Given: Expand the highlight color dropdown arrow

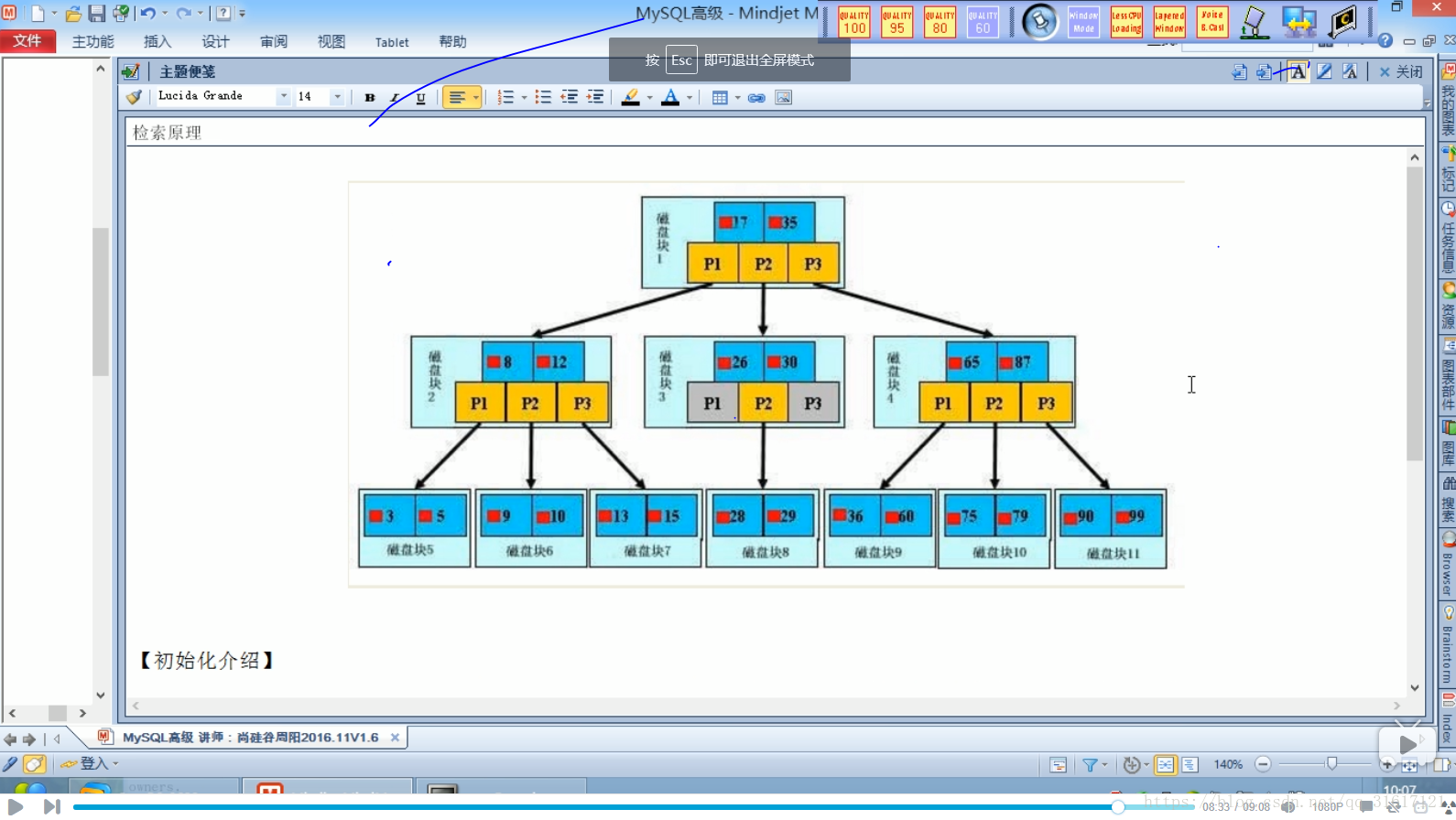Looking at the screenshot, I should pyautogui.click(x=649, y=98).
